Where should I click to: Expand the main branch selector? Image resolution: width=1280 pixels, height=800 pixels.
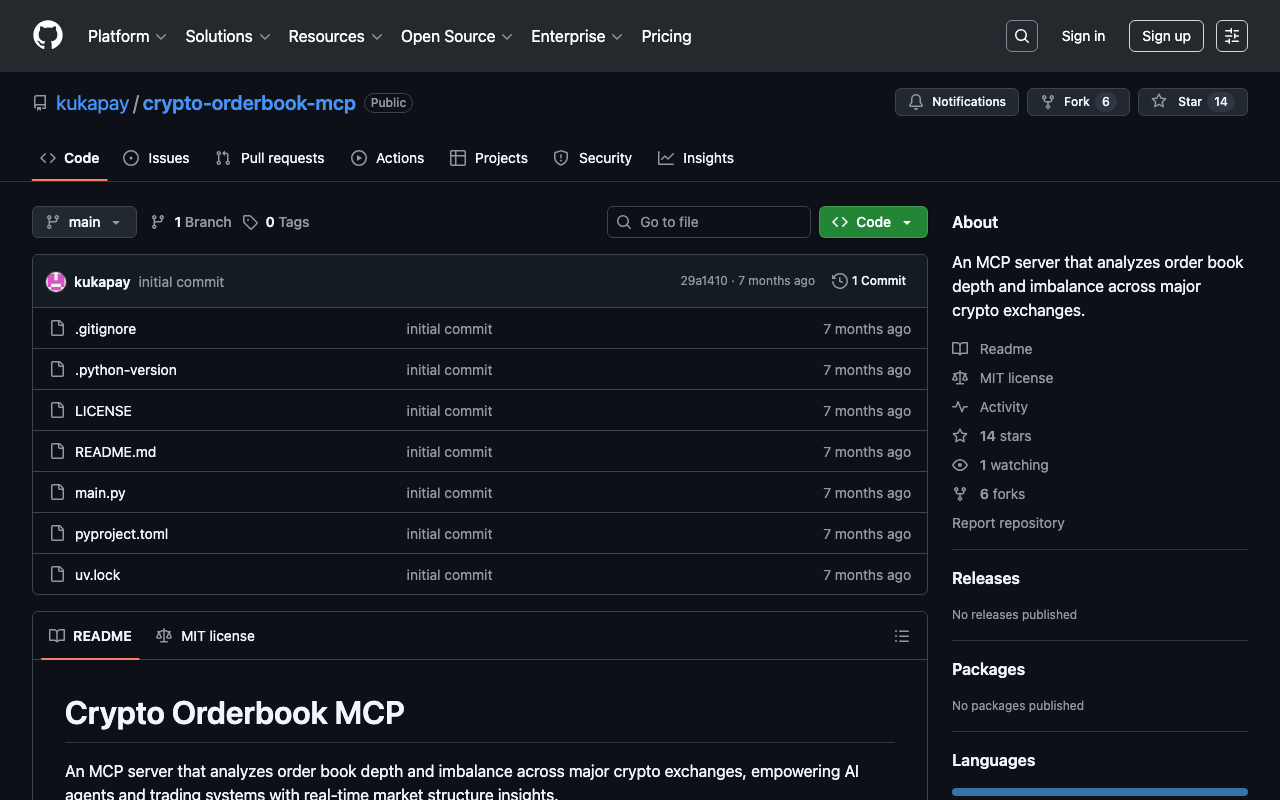pos(84,222)
